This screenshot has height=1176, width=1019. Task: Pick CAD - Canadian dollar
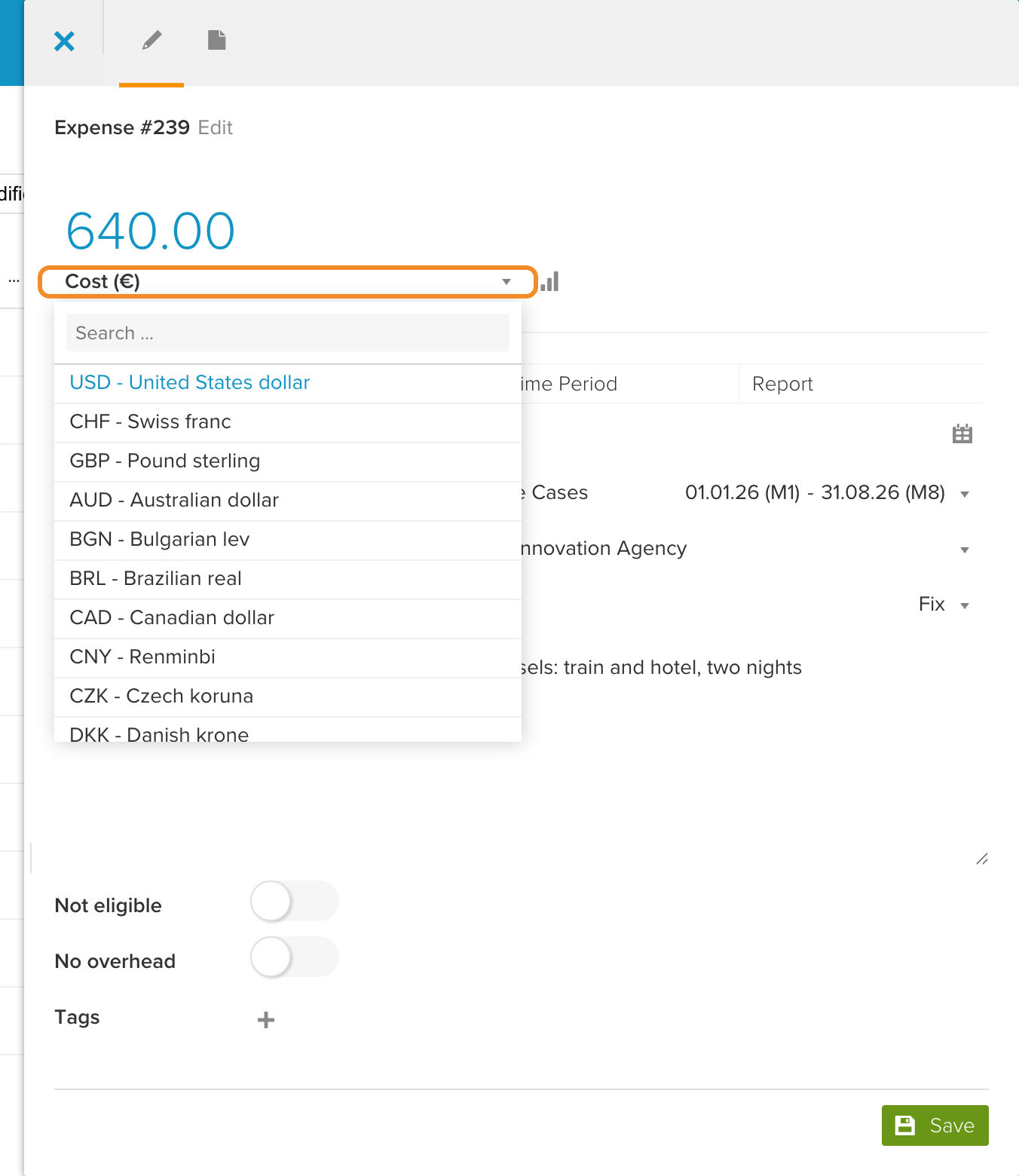(288, 618)
